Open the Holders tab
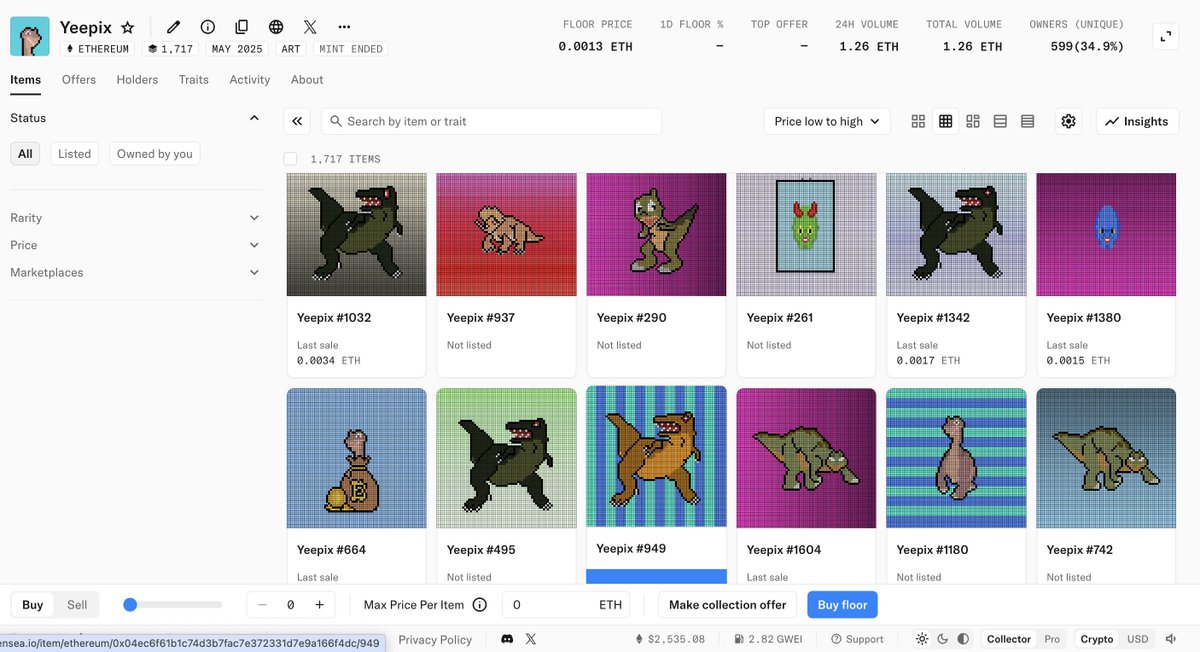Image resolution: width=1200 pixels, height=652 pixels. pyautogui.click(x=137, y=80)
